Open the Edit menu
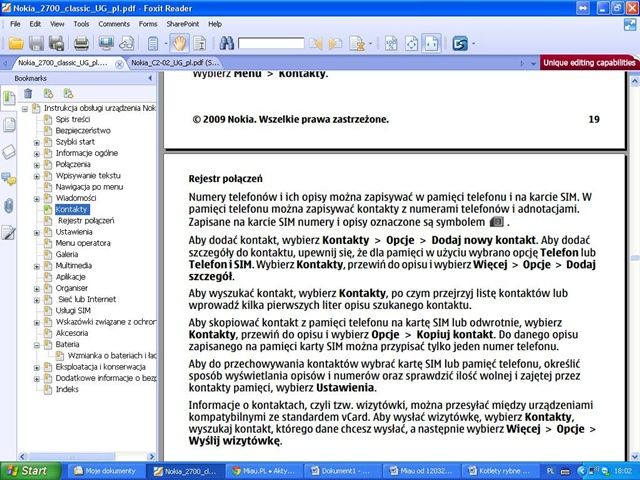640x480 pixels. [x=35, y=24]
